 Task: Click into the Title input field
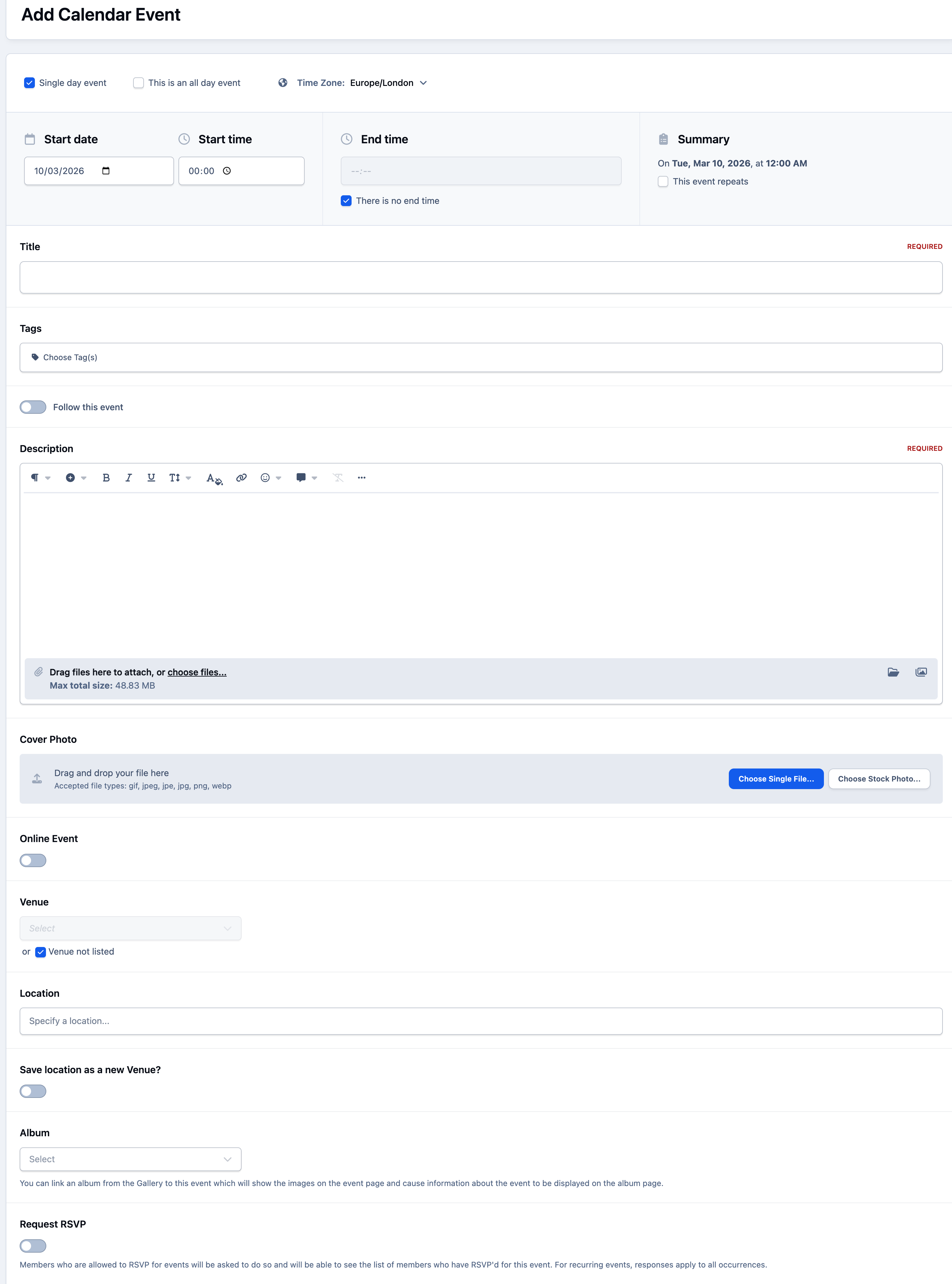[481, 278]
